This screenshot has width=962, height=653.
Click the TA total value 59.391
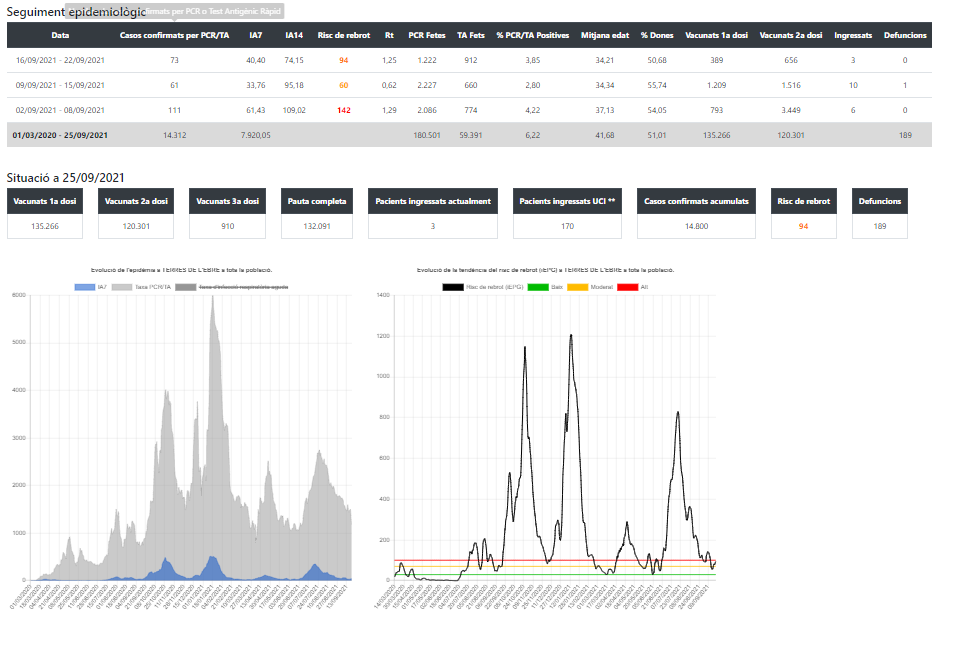[x=471, y=135]
